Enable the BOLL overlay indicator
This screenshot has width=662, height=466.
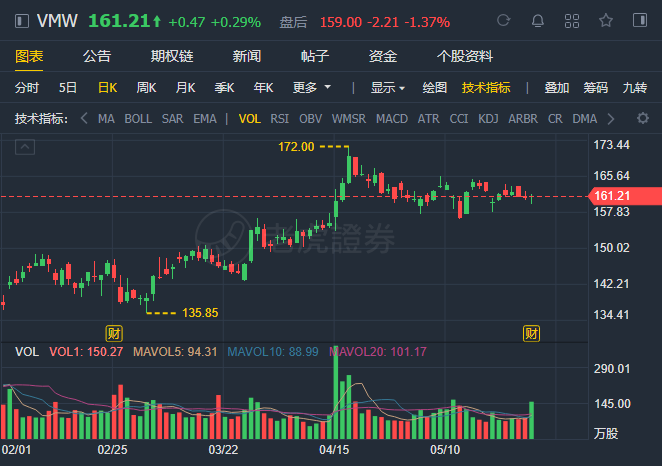click(138, 119)
